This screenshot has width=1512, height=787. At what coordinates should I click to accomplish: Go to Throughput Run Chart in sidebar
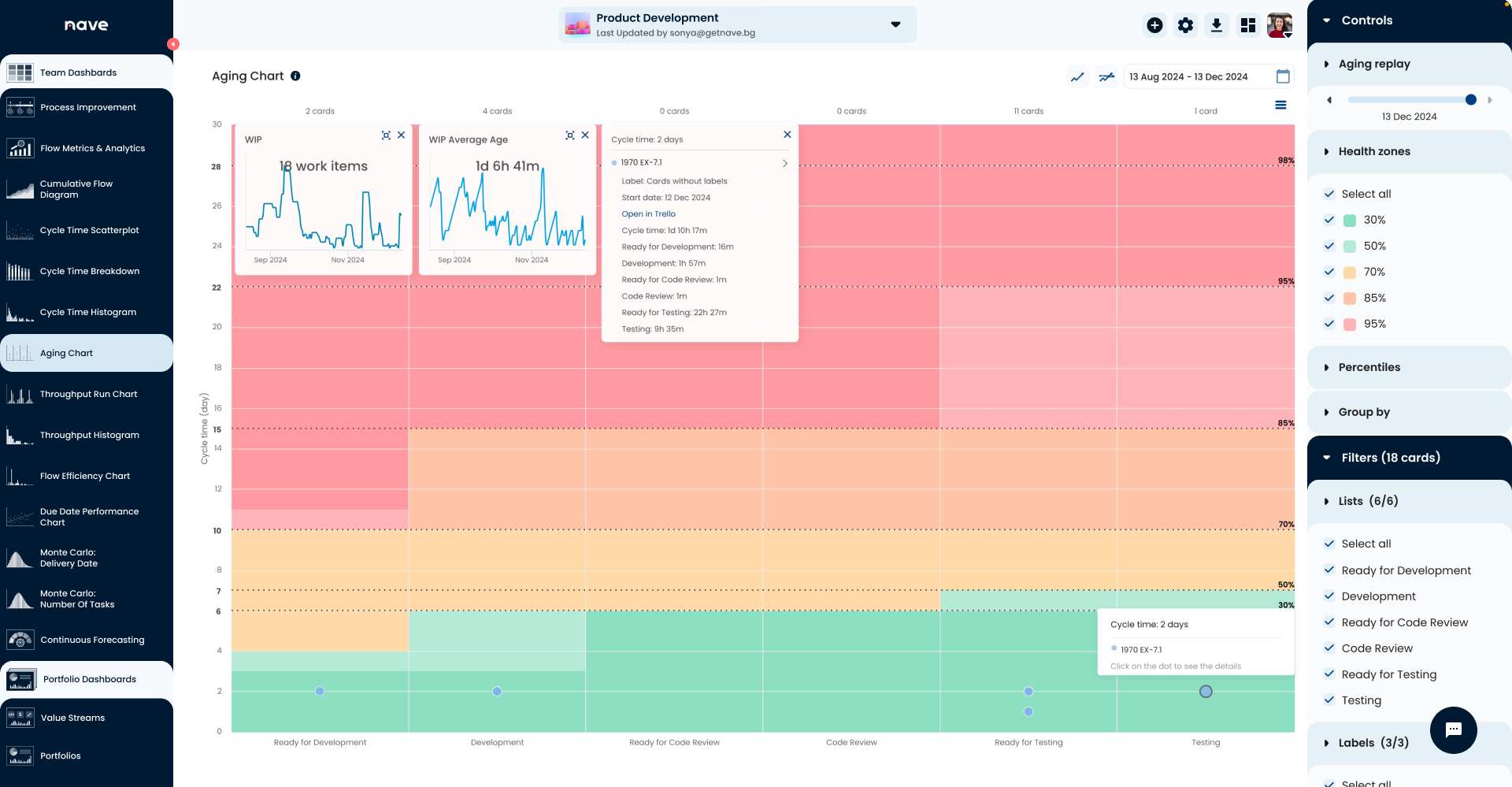(x=88, y=394)
